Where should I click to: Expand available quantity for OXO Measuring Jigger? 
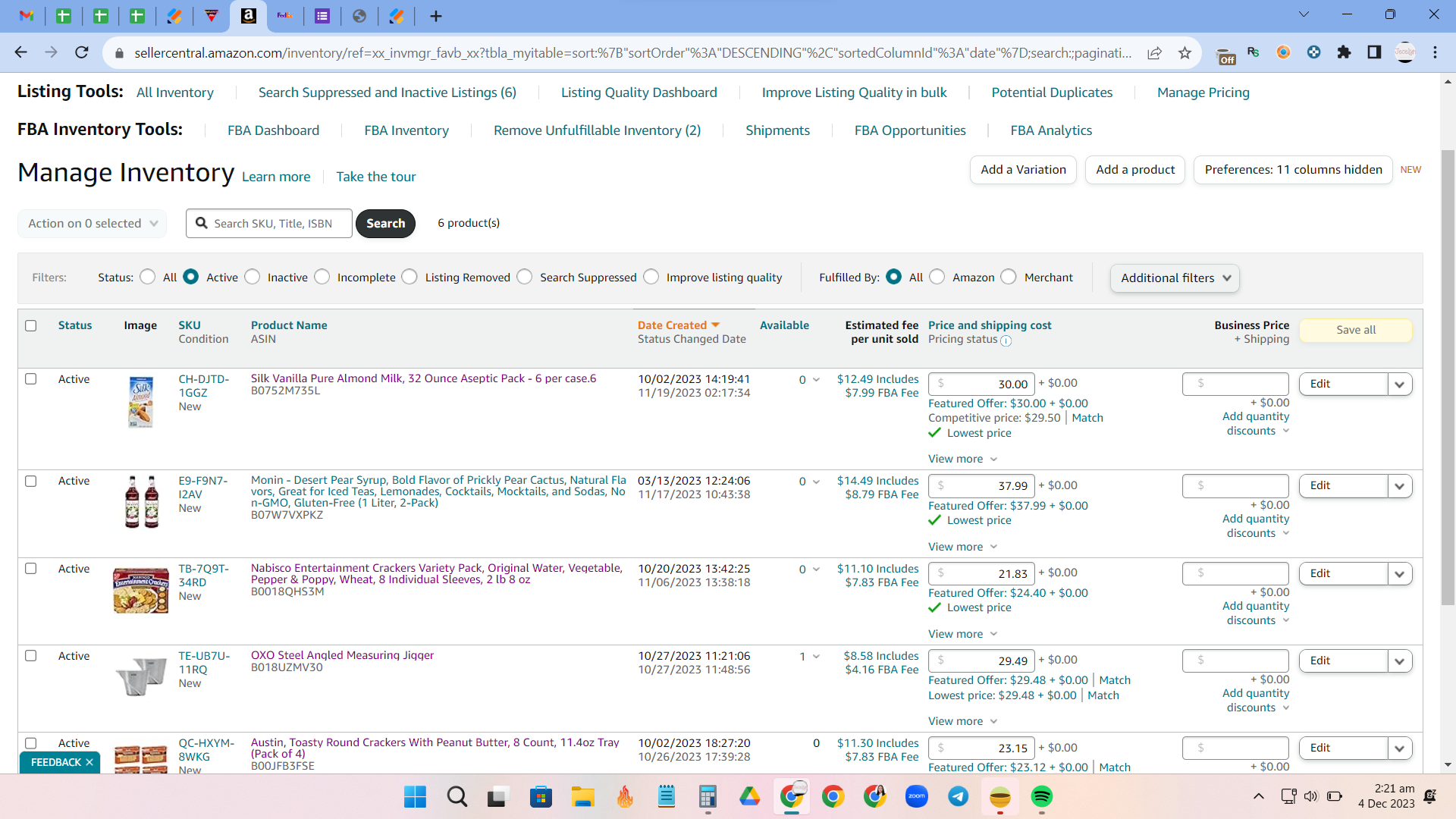[x=816, y=657]
